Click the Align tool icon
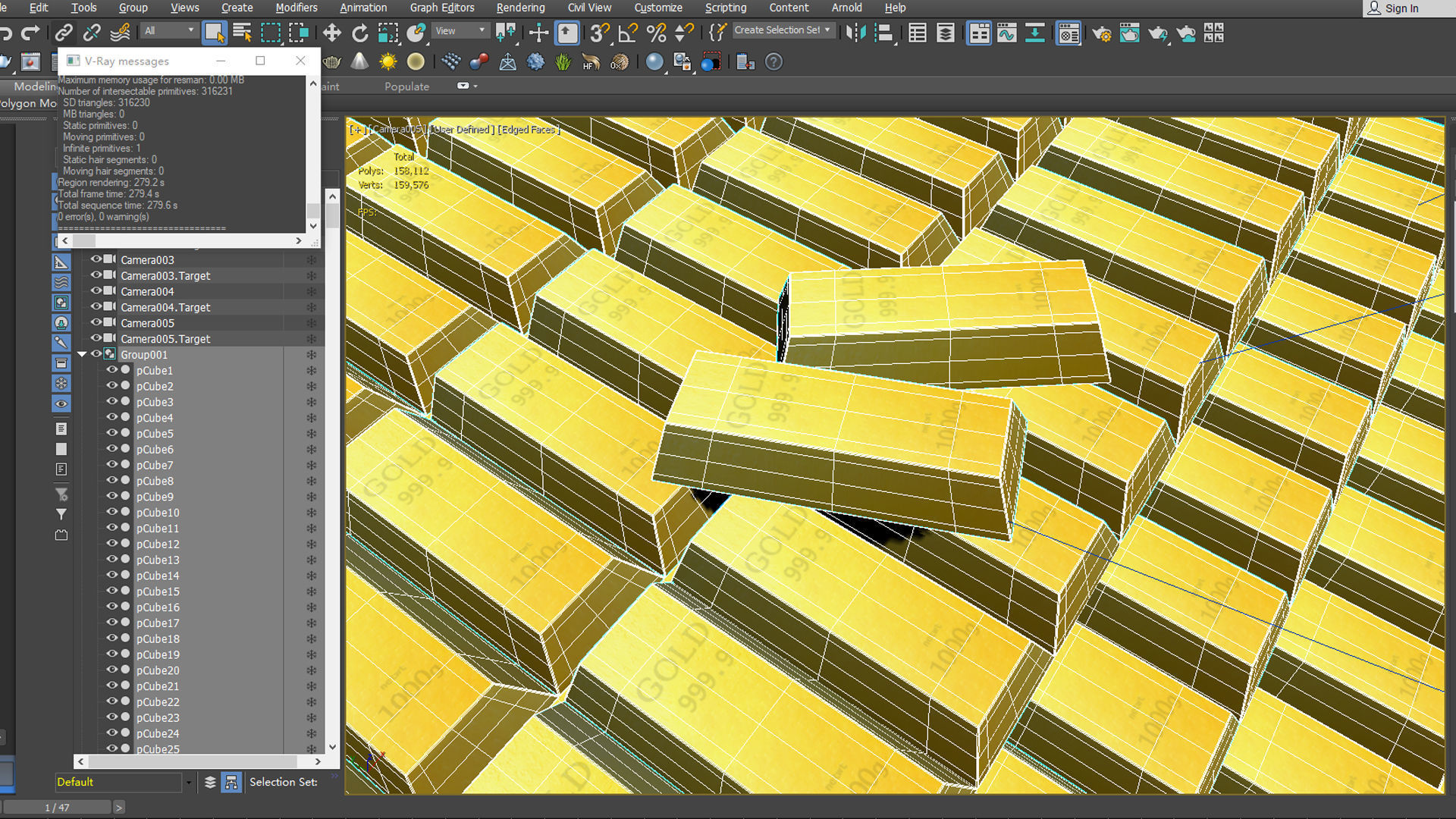1456x819 pixels. (x=883, y=33)
